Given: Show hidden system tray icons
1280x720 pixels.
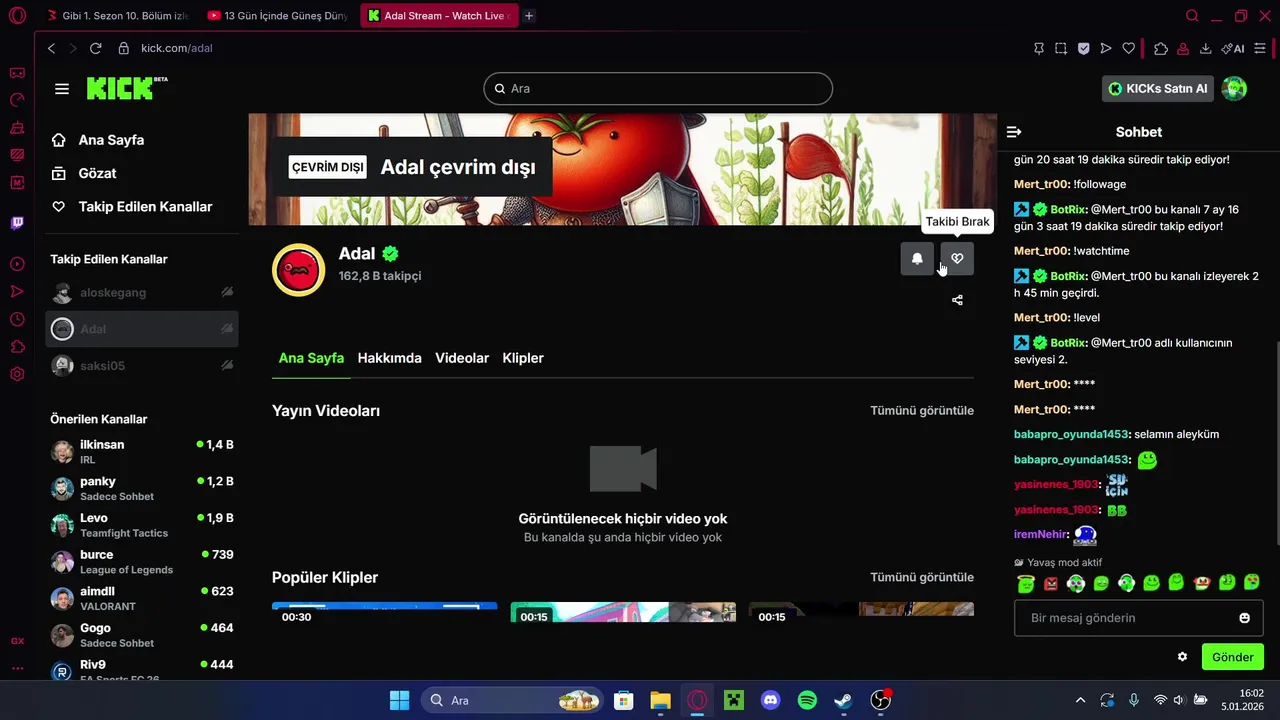Looking at the screenshot, I should [x=1080, y=700].
